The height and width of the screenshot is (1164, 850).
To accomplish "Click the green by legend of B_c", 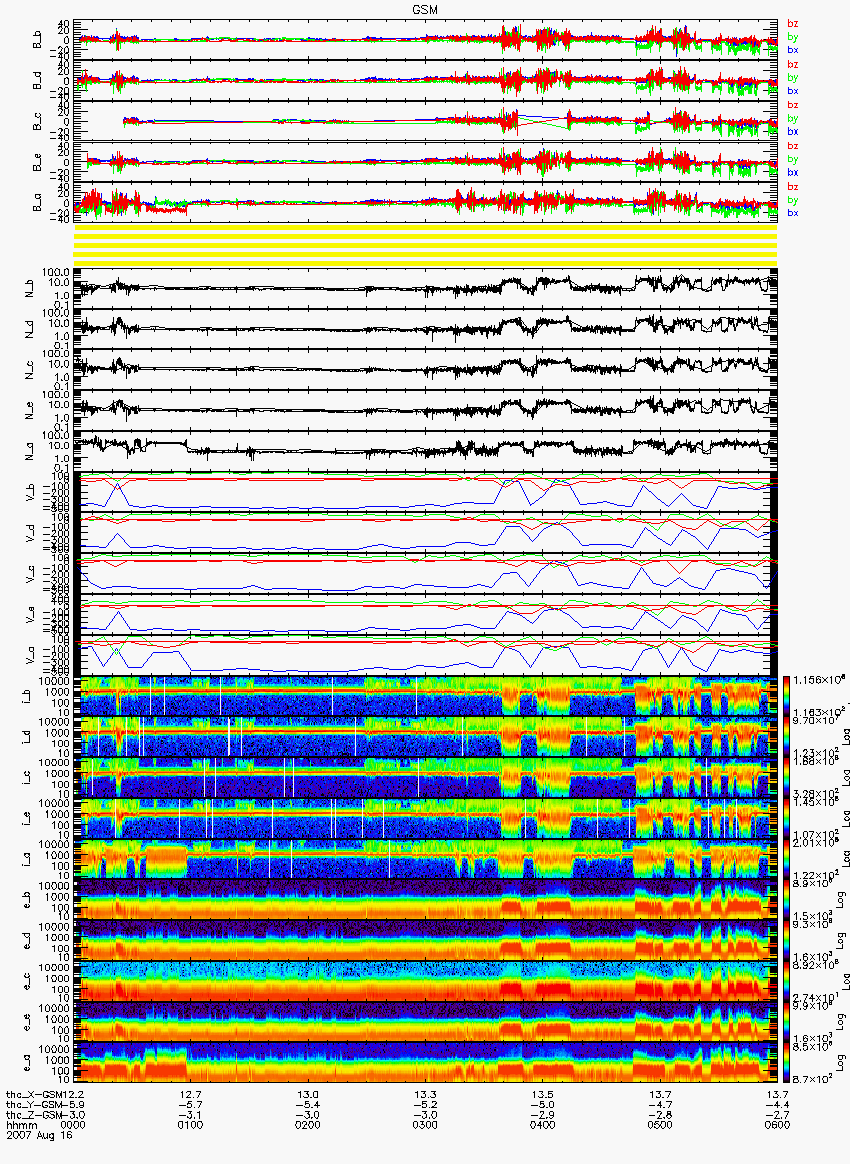I will [793, 118].
